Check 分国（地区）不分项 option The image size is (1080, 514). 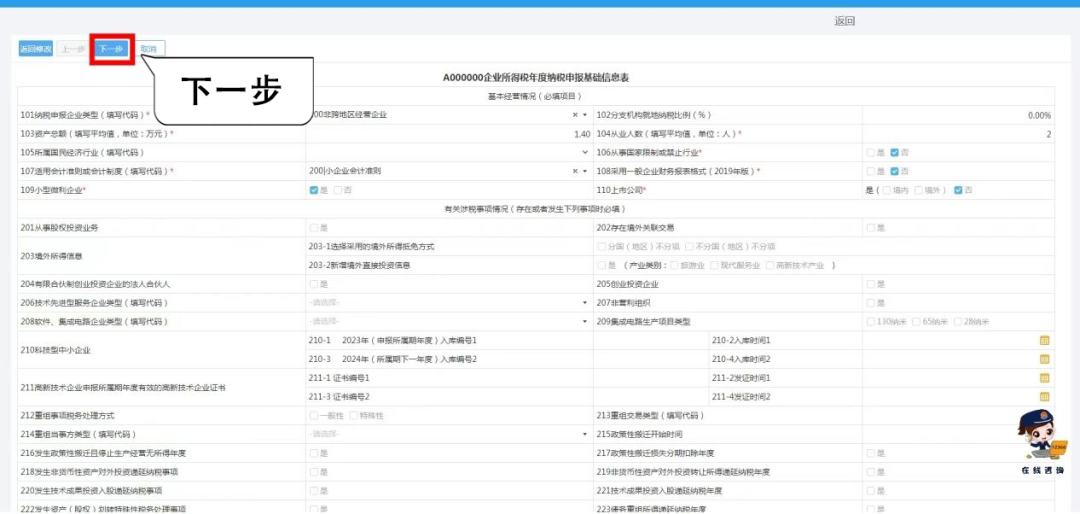tap(602, 246)
